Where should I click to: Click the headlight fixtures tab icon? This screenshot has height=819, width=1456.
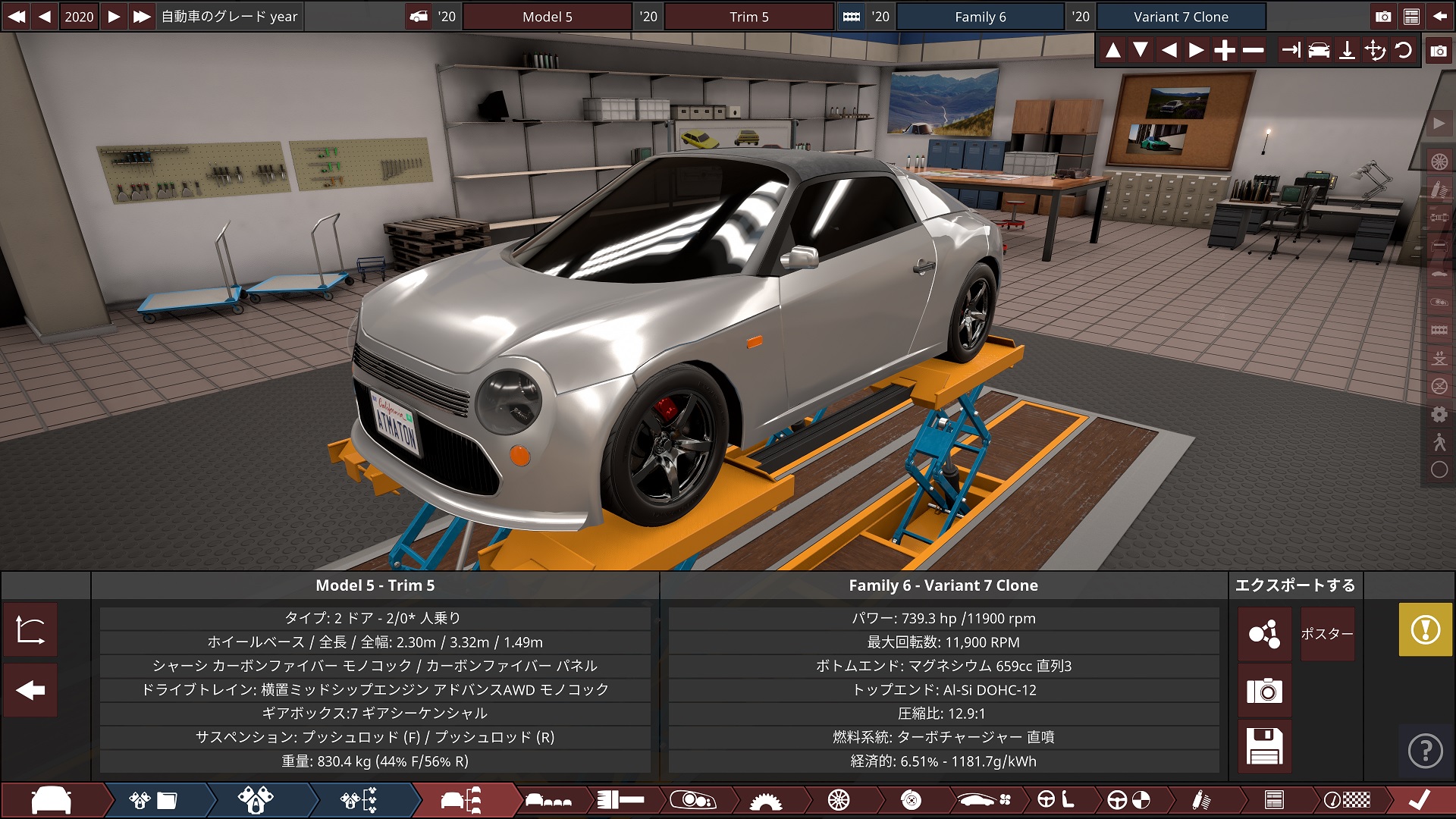692,800
